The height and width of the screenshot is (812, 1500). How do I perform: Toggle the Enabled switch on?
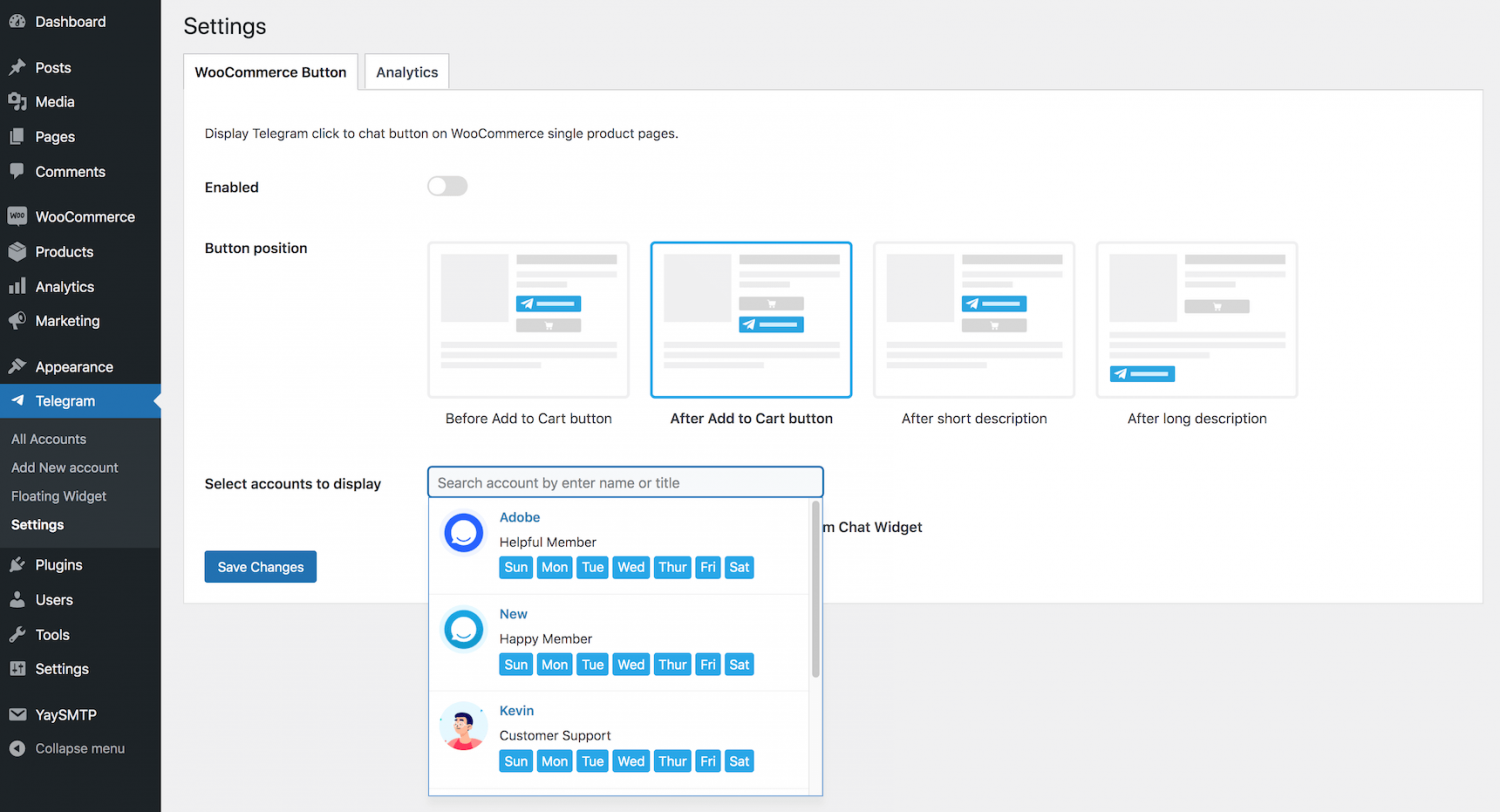click(x=447, y=187)
